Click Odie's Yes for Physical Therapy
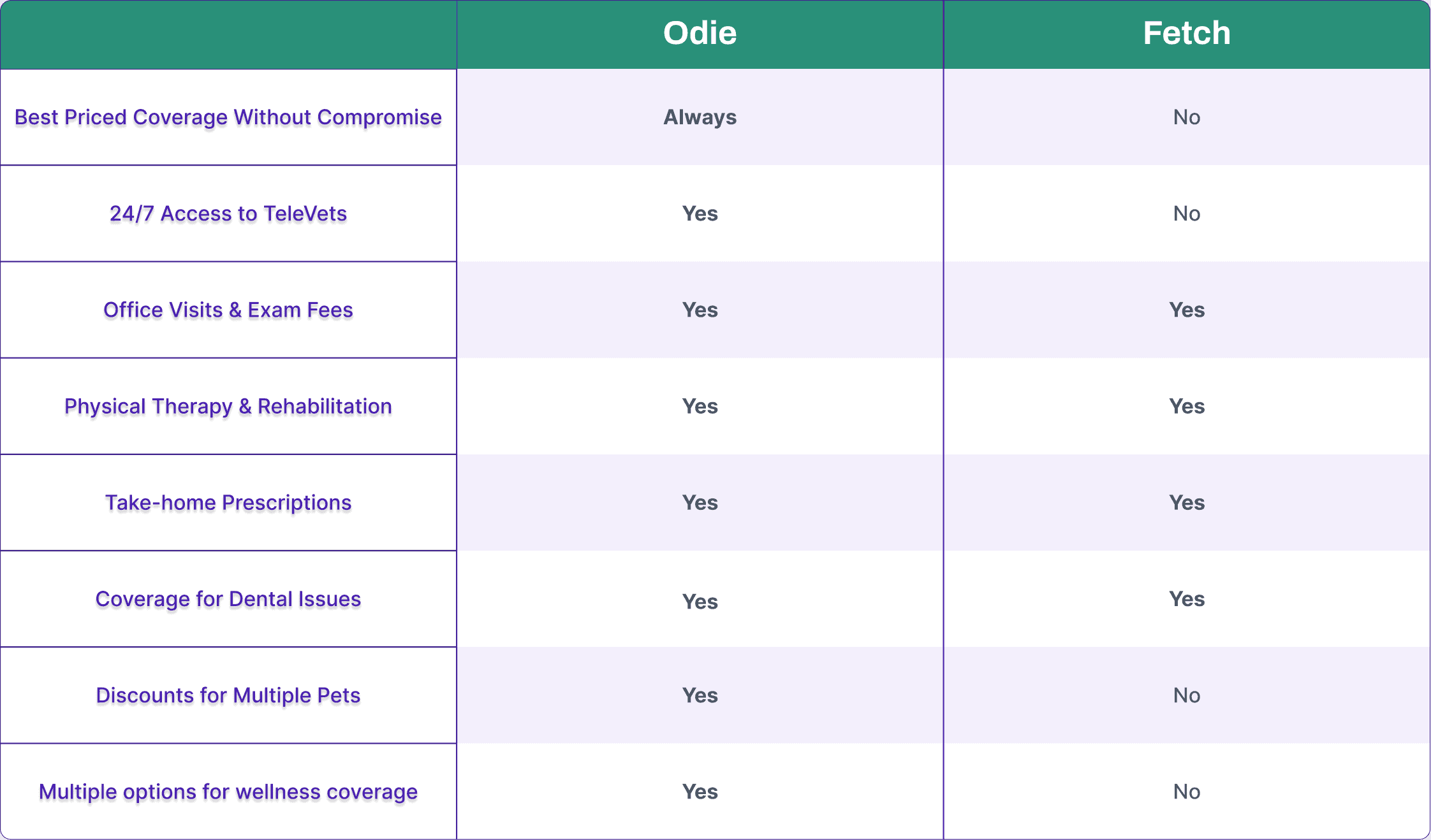1431x840 pixels. [700, 406]
